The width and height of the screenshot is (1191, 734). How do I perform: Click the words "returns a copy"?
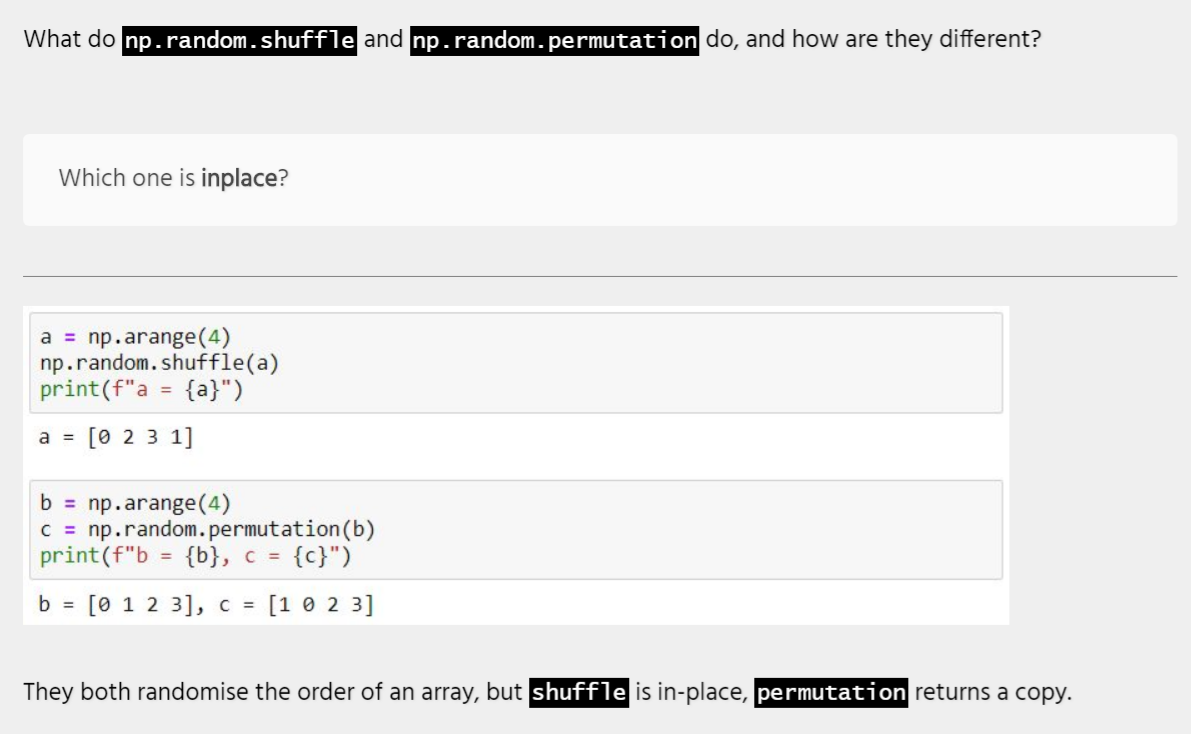[991, 691]
